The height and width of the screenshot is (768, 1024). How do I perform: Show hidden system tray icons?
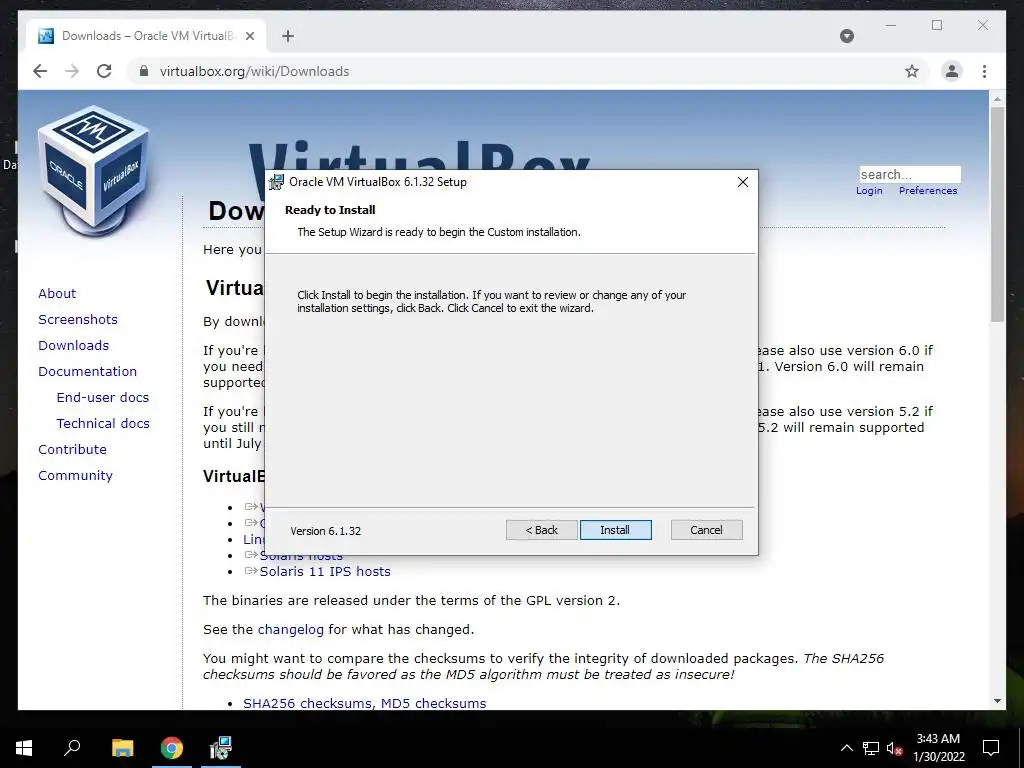(846, 748)
